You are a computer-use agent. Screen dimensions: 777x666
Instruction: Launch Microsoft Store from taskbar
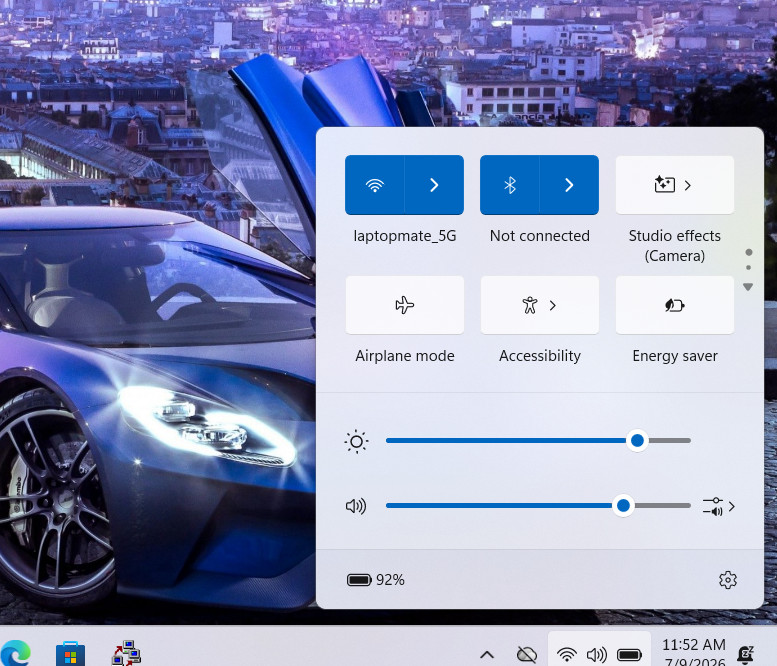pyautogui.click(x=70, y=654)
